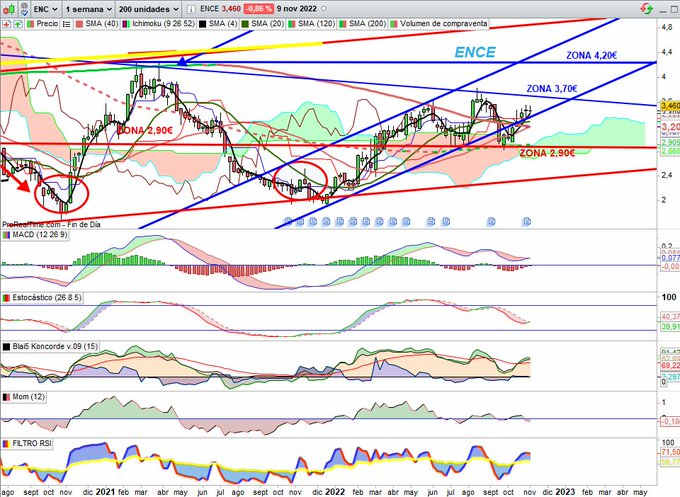Open the ENC ticker dropdown
The image size is (680, 497).
tap(46, 9)
